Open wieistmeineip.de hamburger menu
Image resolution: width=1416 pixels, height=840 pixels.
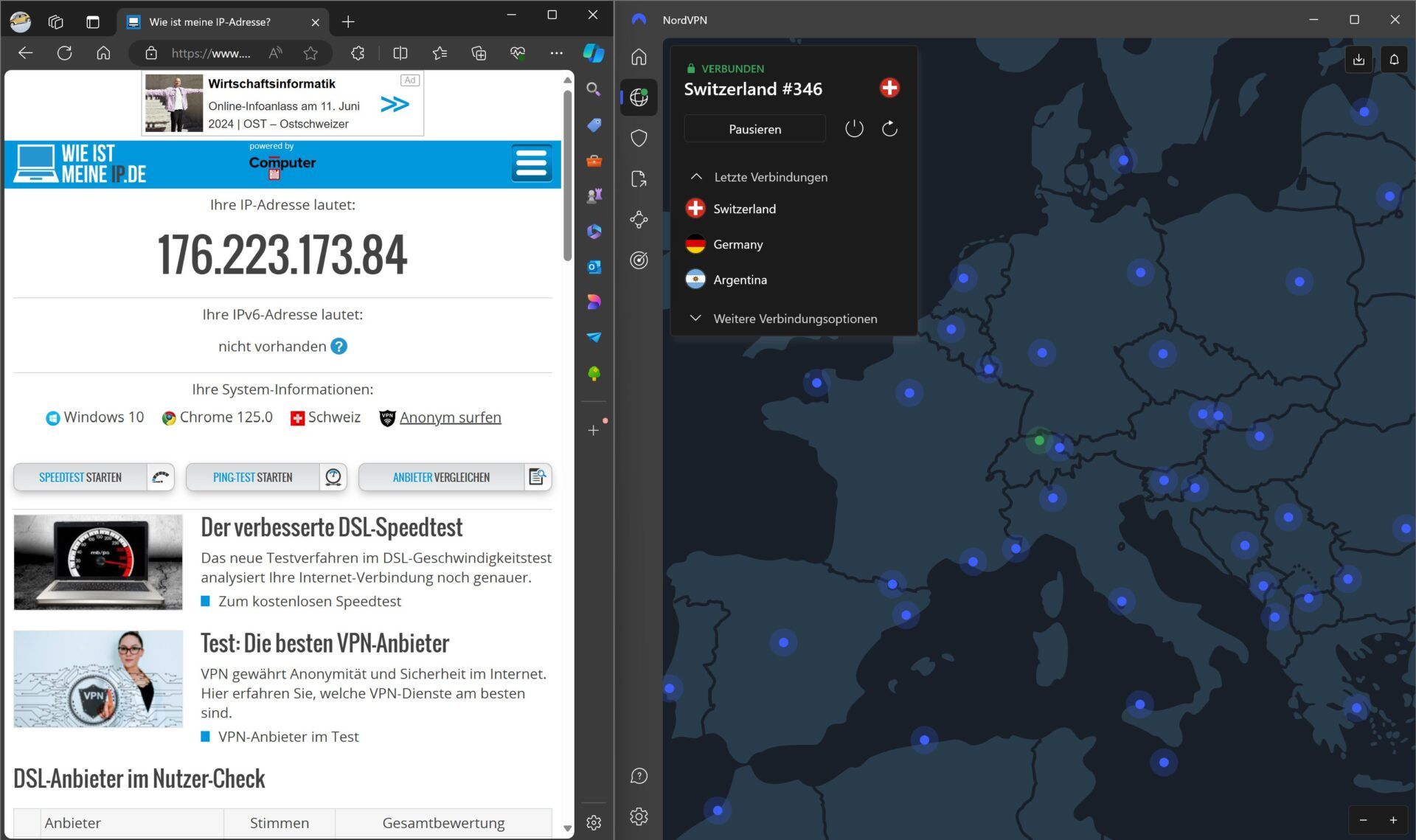coord(531,163)
